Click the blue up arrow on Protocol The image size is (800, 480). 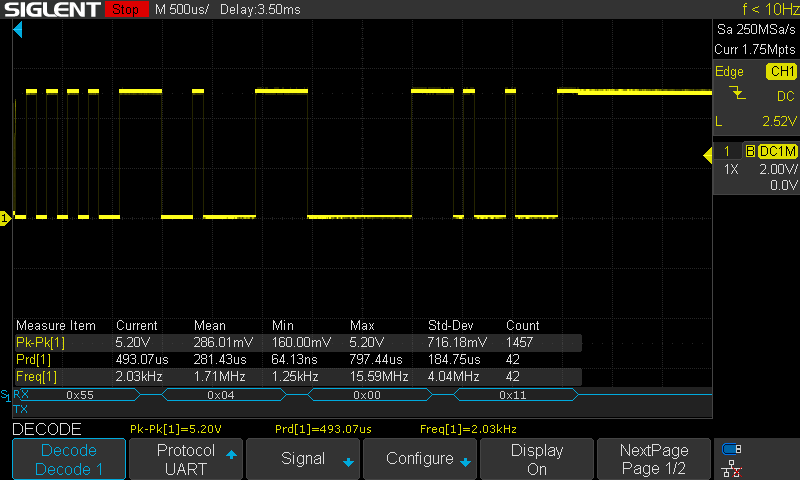(x=231, y=454)
